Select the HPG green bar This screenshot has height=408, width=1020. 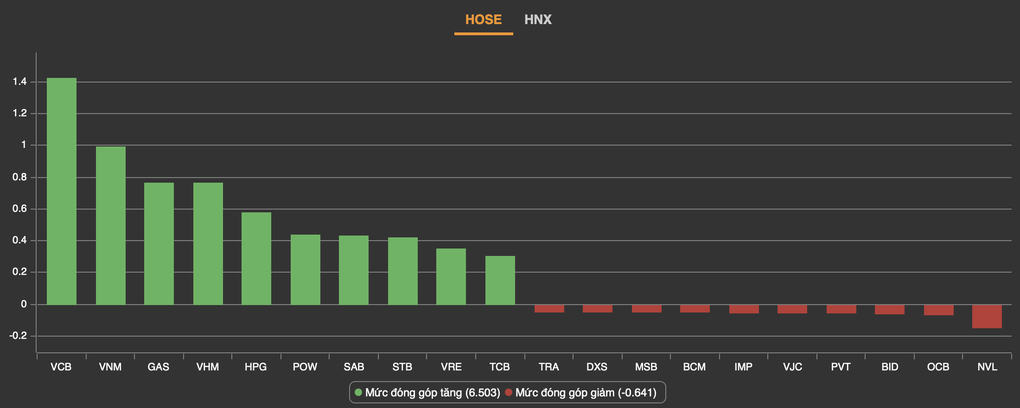[256, 258]
